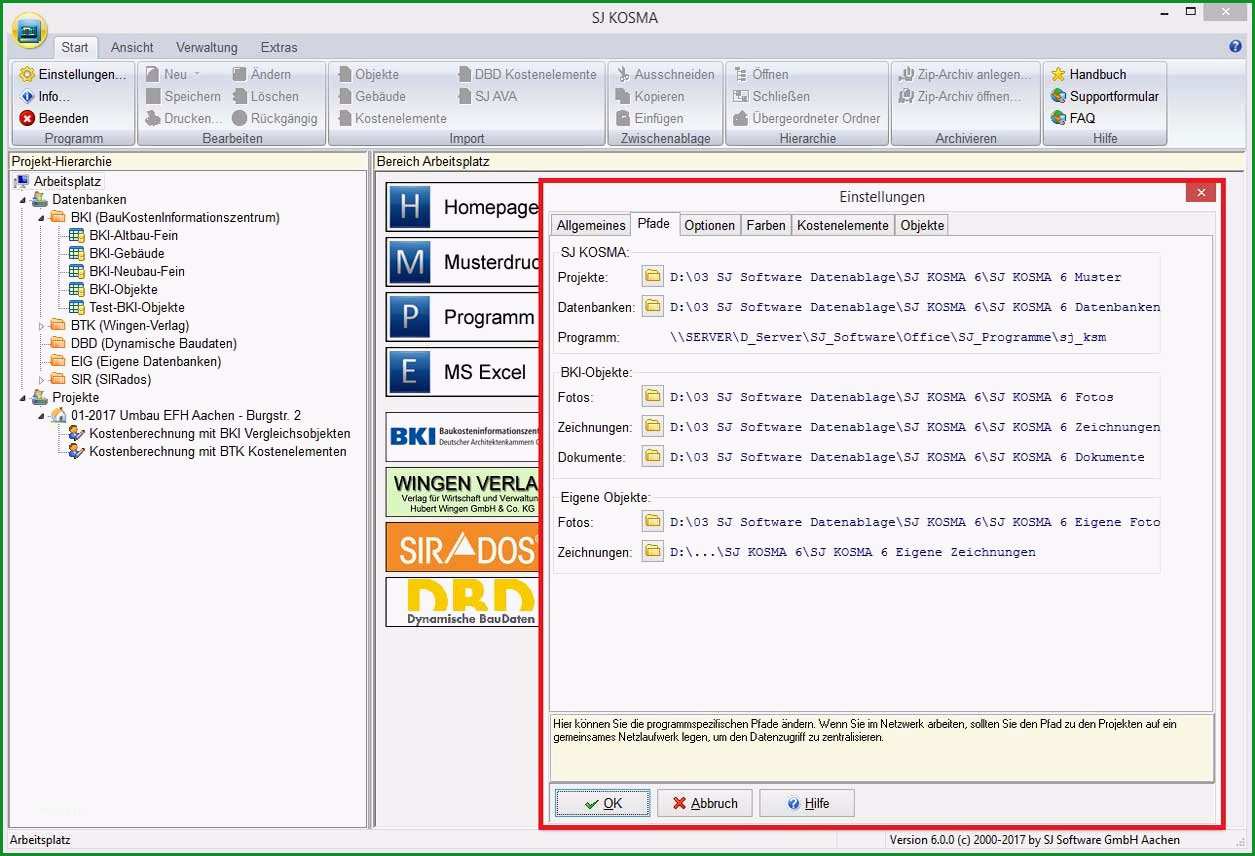Click the SIRADOS orange logo

pos(463,547)
